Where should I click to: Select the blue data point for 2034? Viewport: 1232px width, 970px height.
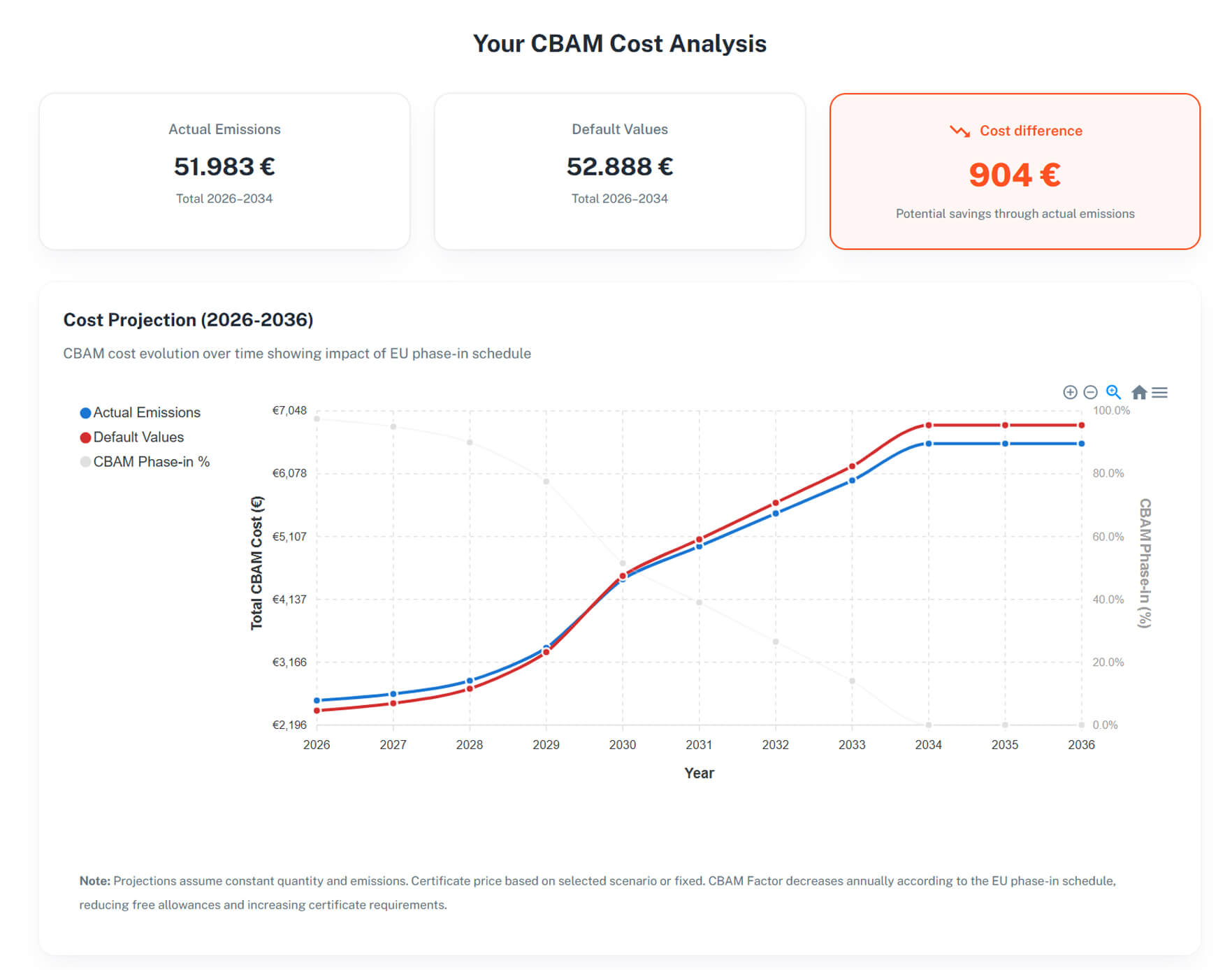[928, 444]
